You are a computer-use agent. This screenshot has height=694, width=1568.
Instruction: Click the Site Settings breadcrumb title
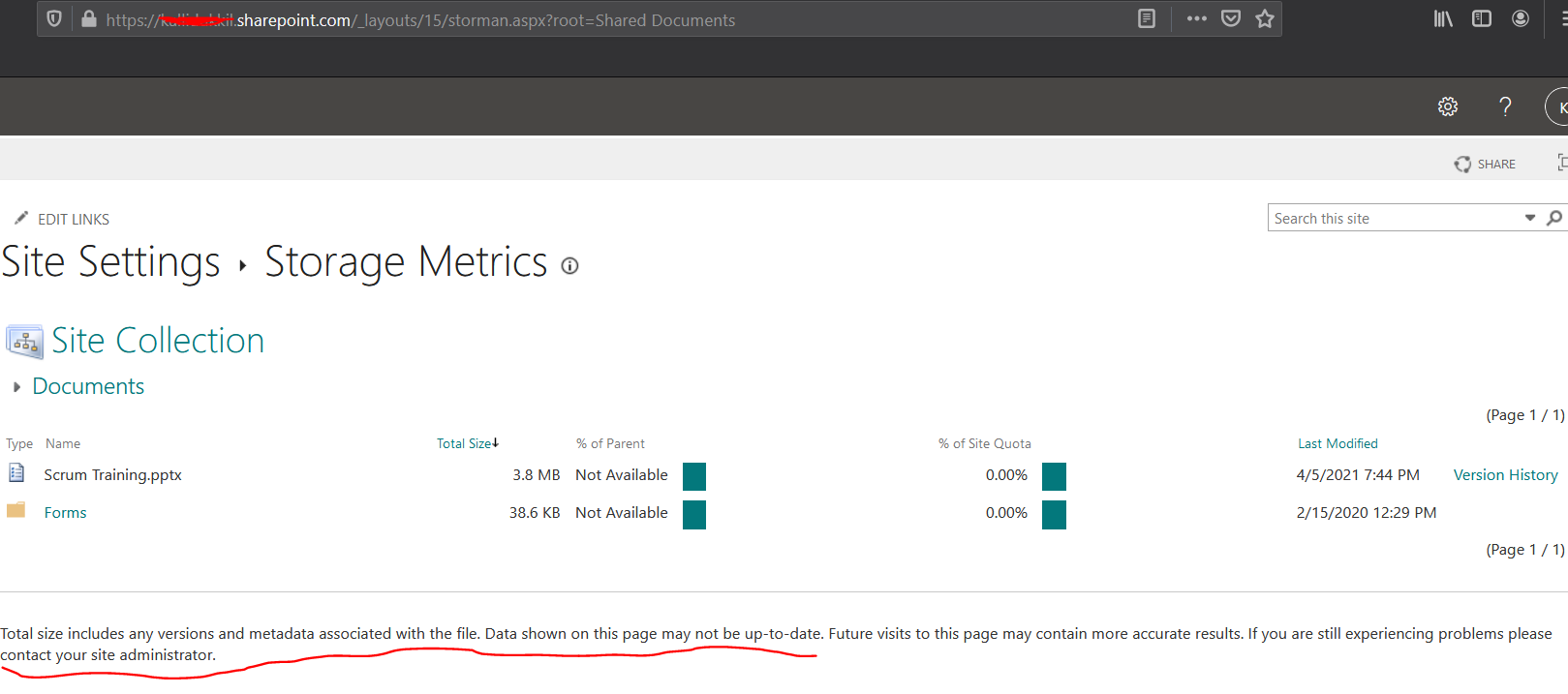click(111, 261)
